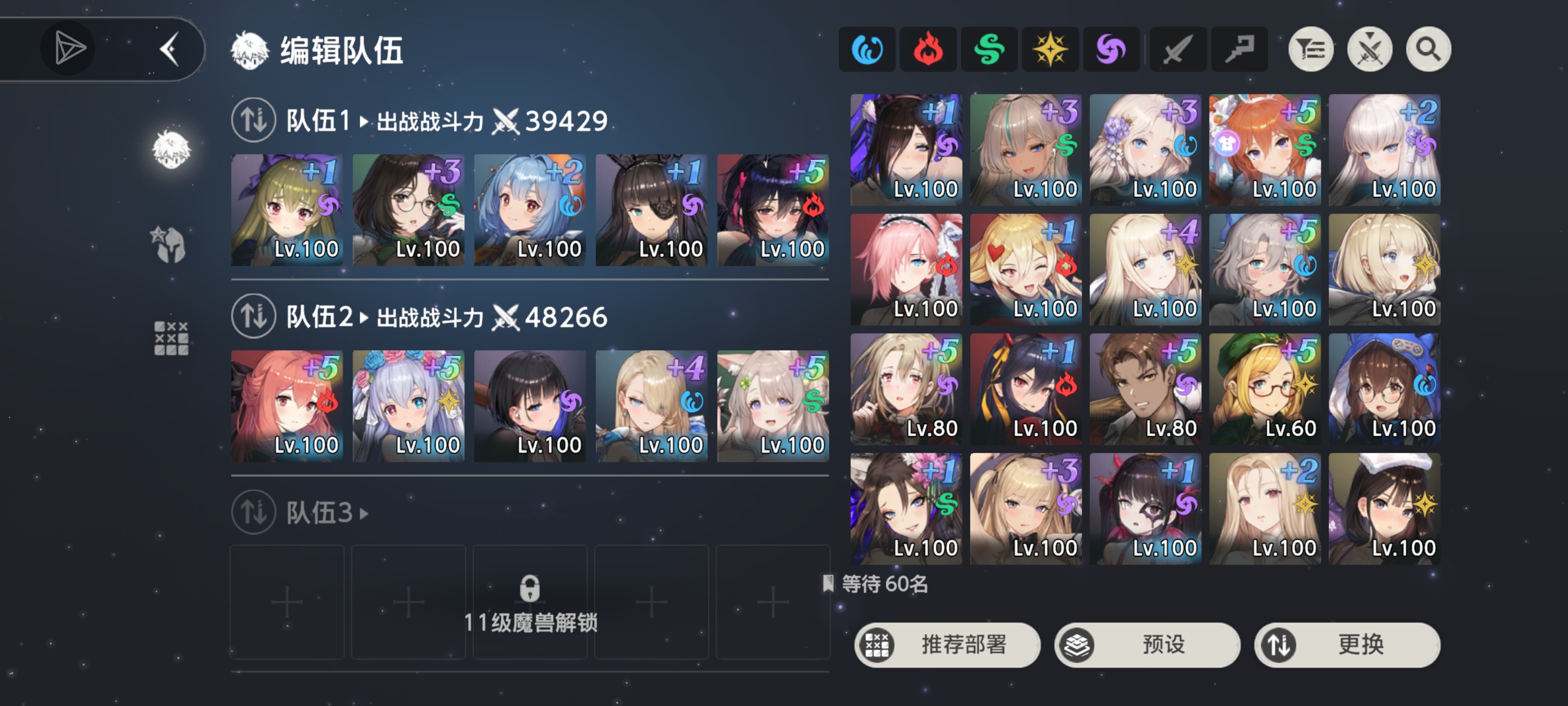Click the play triangle icon top-left

point(68,48)
